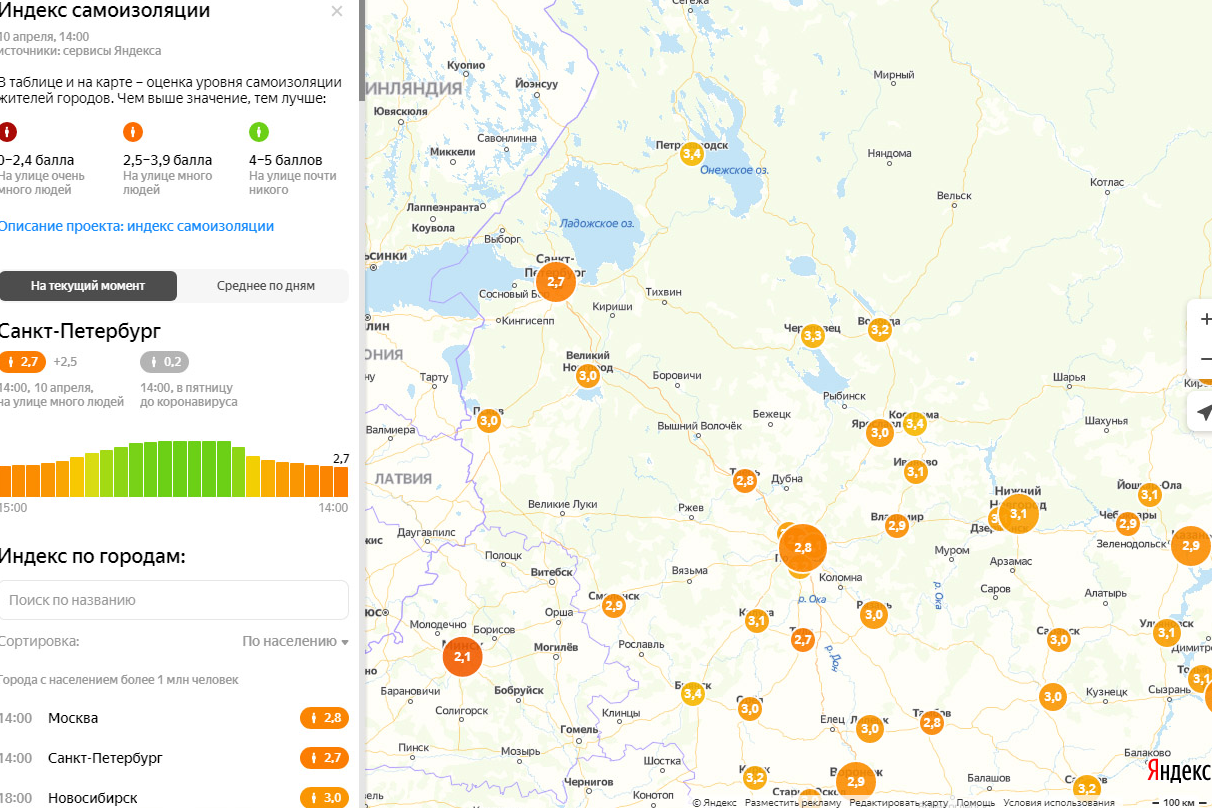The image size is (1212, 808).
Task: Select the Москва row in the city list
Action: pyautogui.click(x=174, y=718)
